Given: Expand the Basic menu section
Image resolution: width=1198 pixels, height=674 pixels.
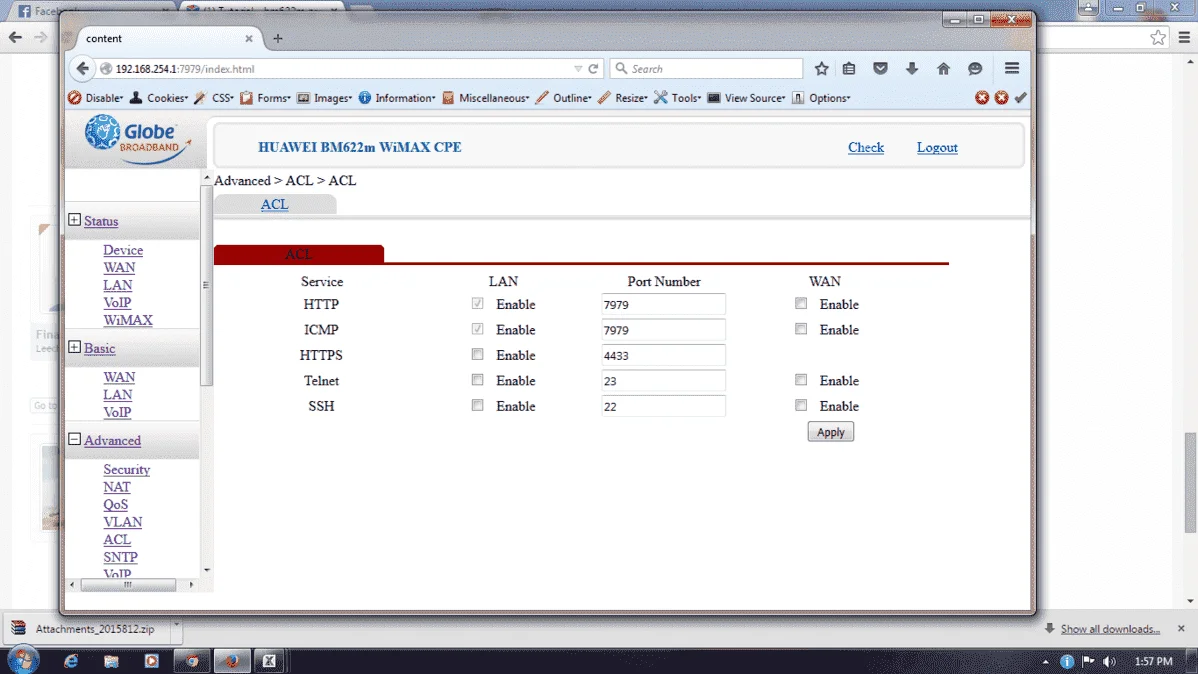Looking at the screenshot, I should (x=74, y=347).
